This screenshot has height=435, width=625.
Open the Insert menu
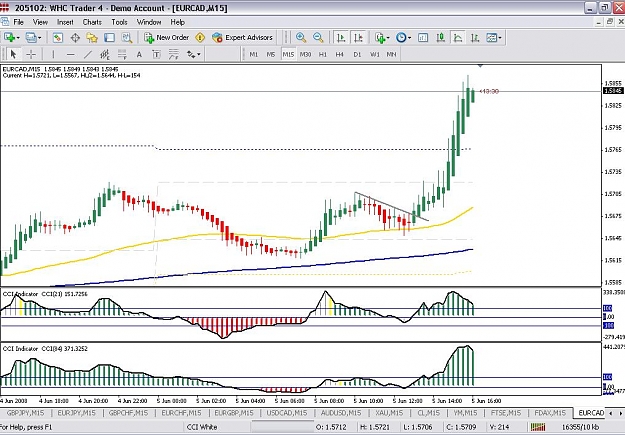pos(65,22)
